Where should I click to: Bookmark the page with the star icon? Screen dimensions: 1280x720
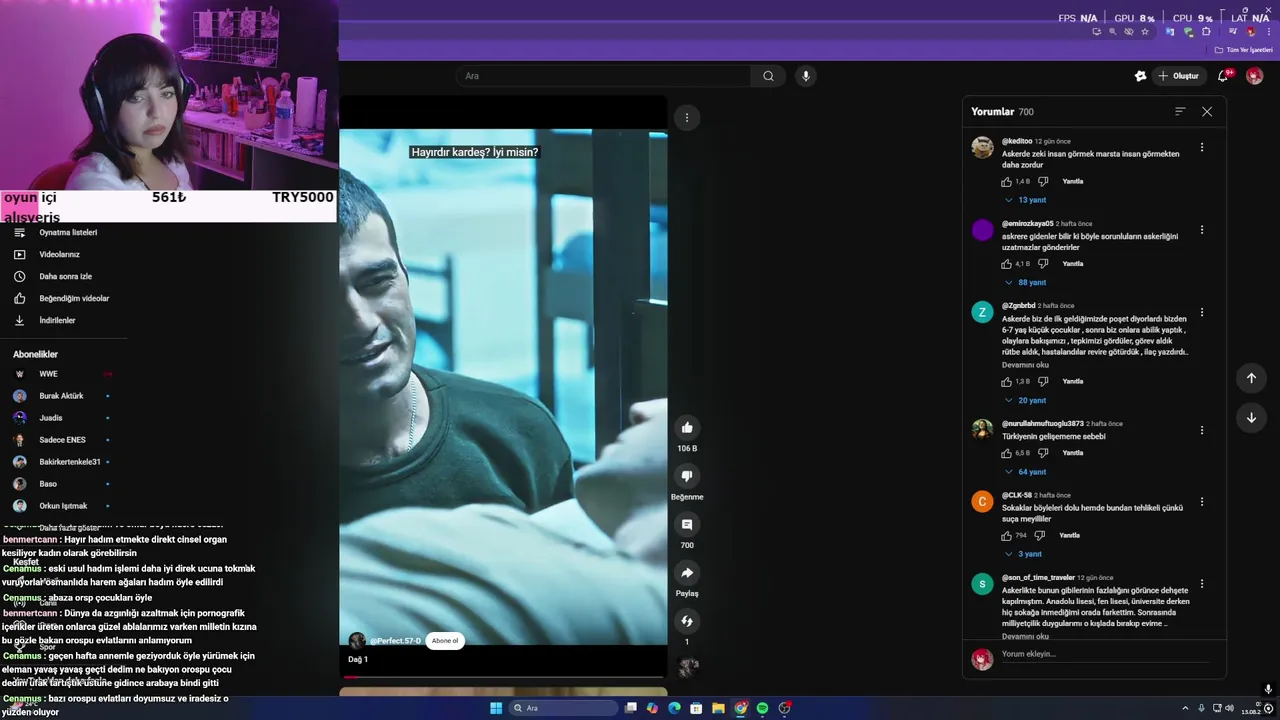(1145, 32)
